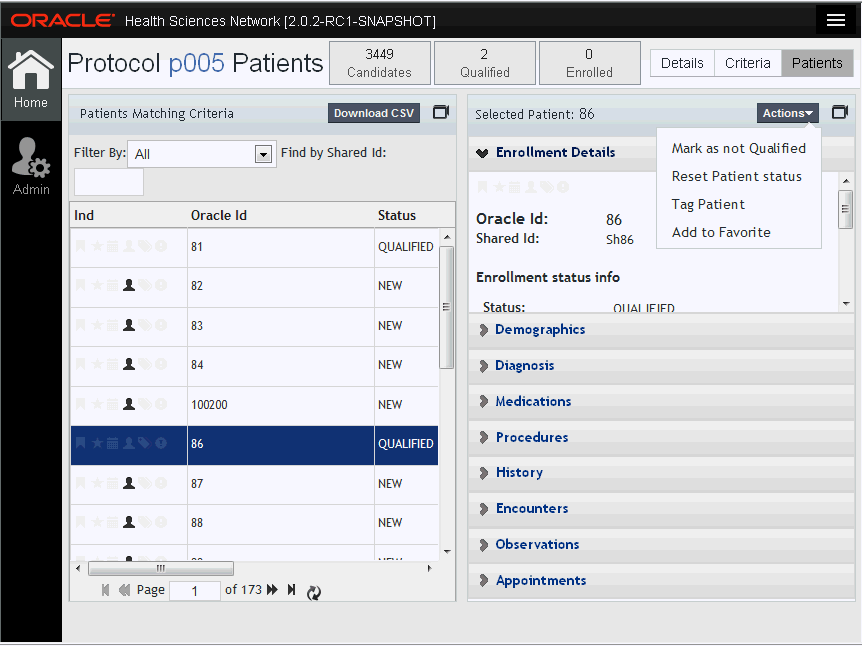Viewport: 862px width, 646px height.
Task: Click the calendar icon in row 82
Action: pos(112,285)
